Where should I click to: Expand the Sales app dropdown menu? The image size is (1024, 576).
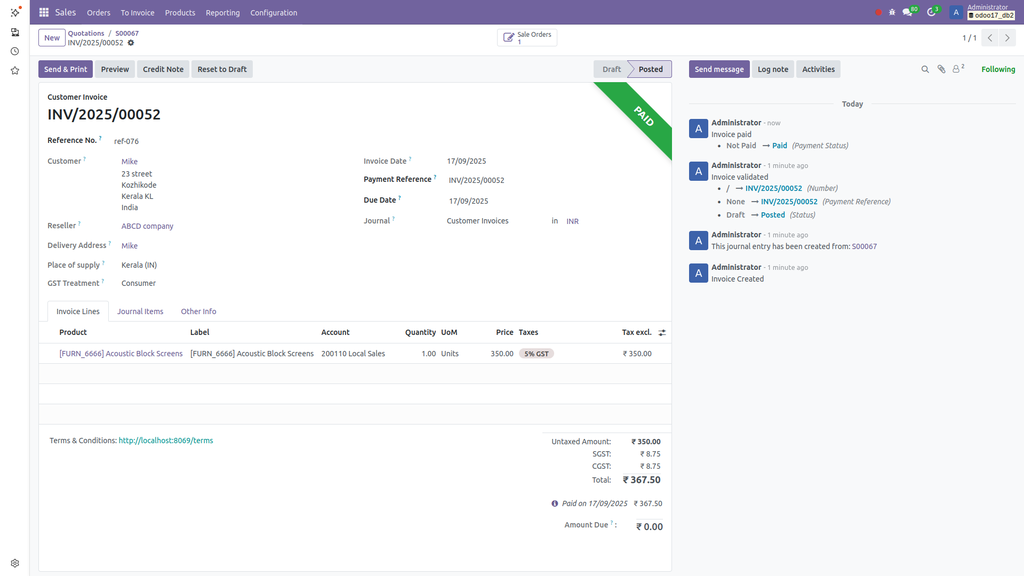(x=65, y=12)
